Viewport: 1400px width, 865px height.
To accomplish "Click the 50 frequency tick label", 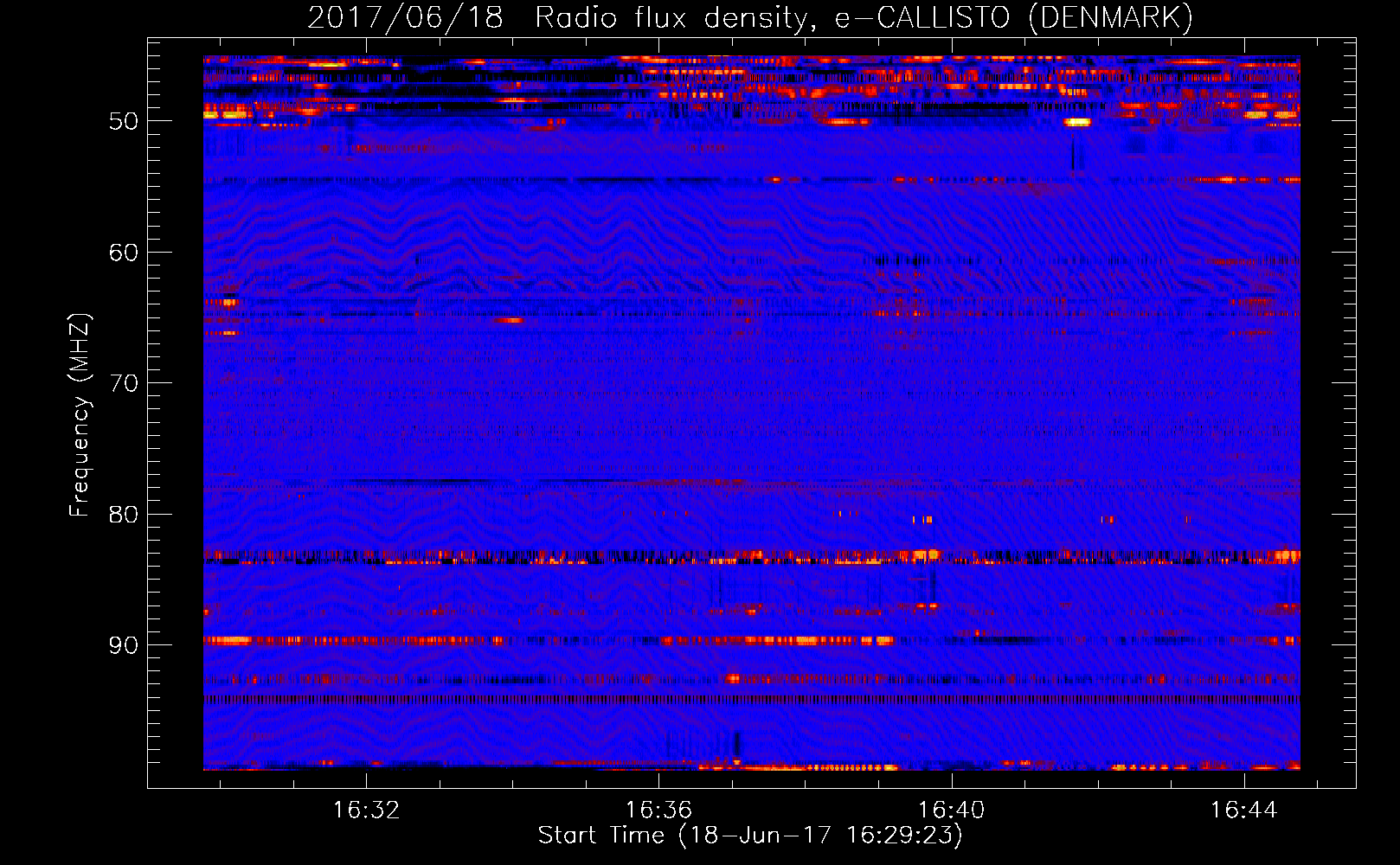I will [124, 121].
